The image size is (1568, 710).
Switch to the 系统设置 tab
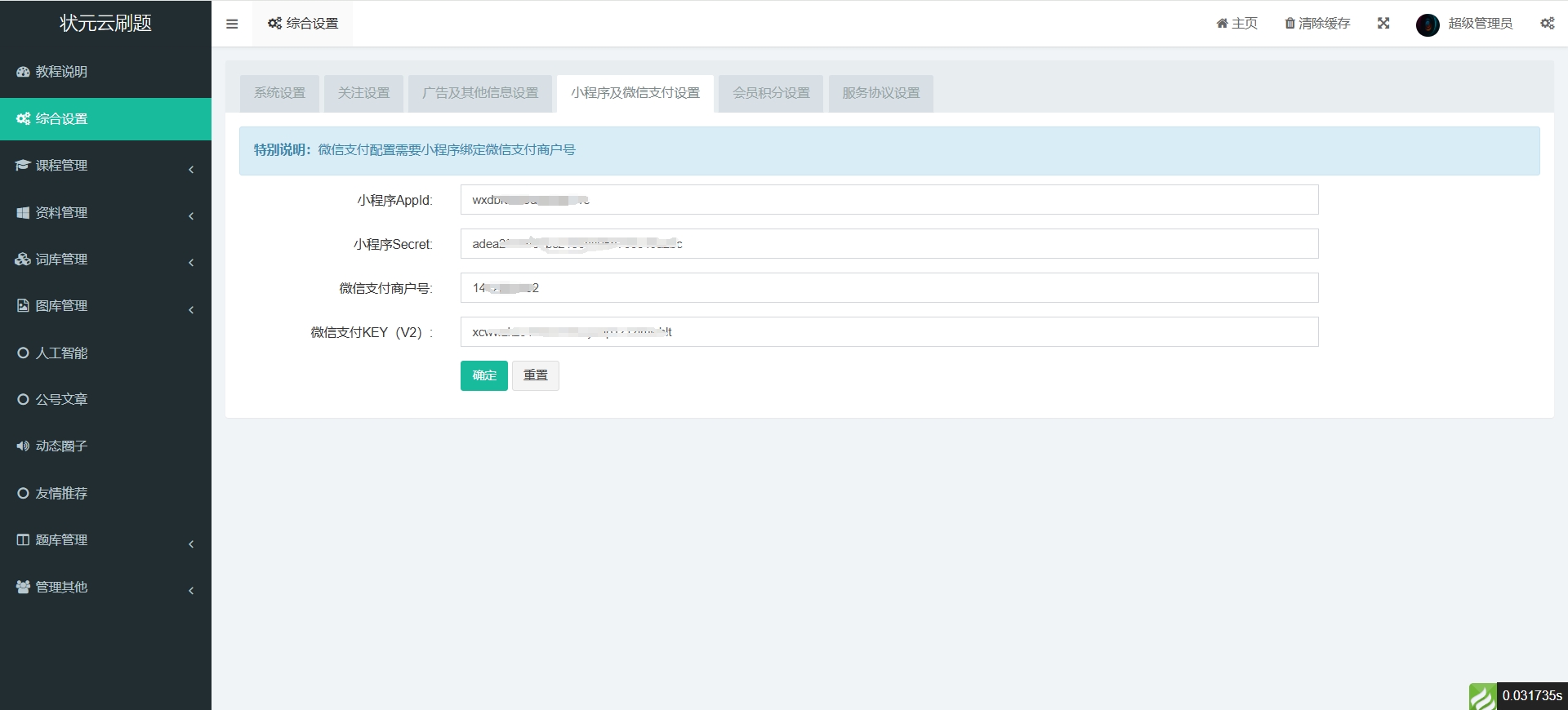coord(279,93)
